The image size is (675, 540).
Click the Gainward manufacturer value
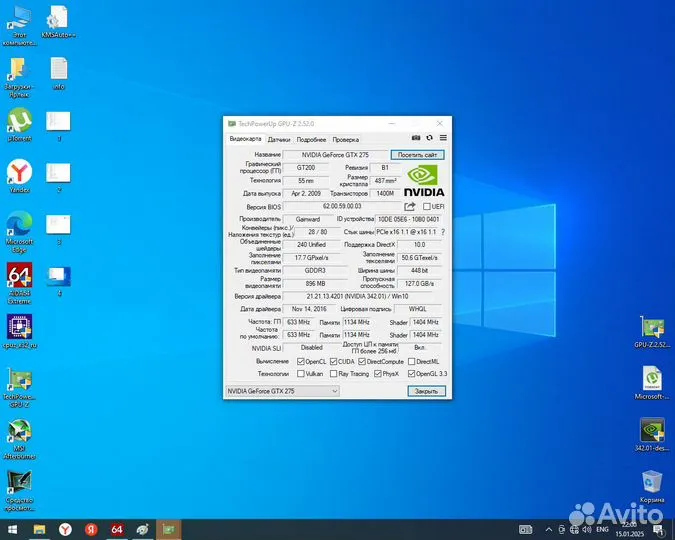pyautogui.click(x=308, y=219)
